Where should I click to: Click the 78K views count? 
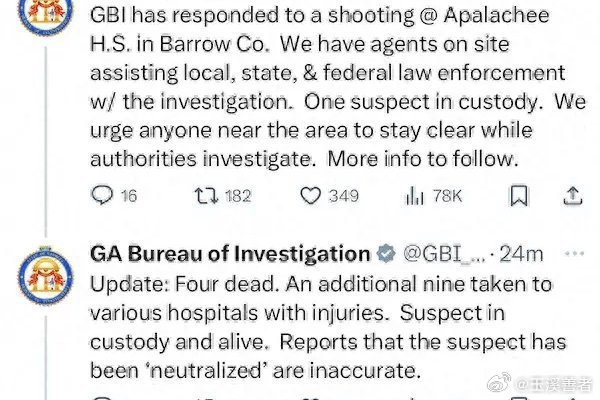[x=447, y=196]
